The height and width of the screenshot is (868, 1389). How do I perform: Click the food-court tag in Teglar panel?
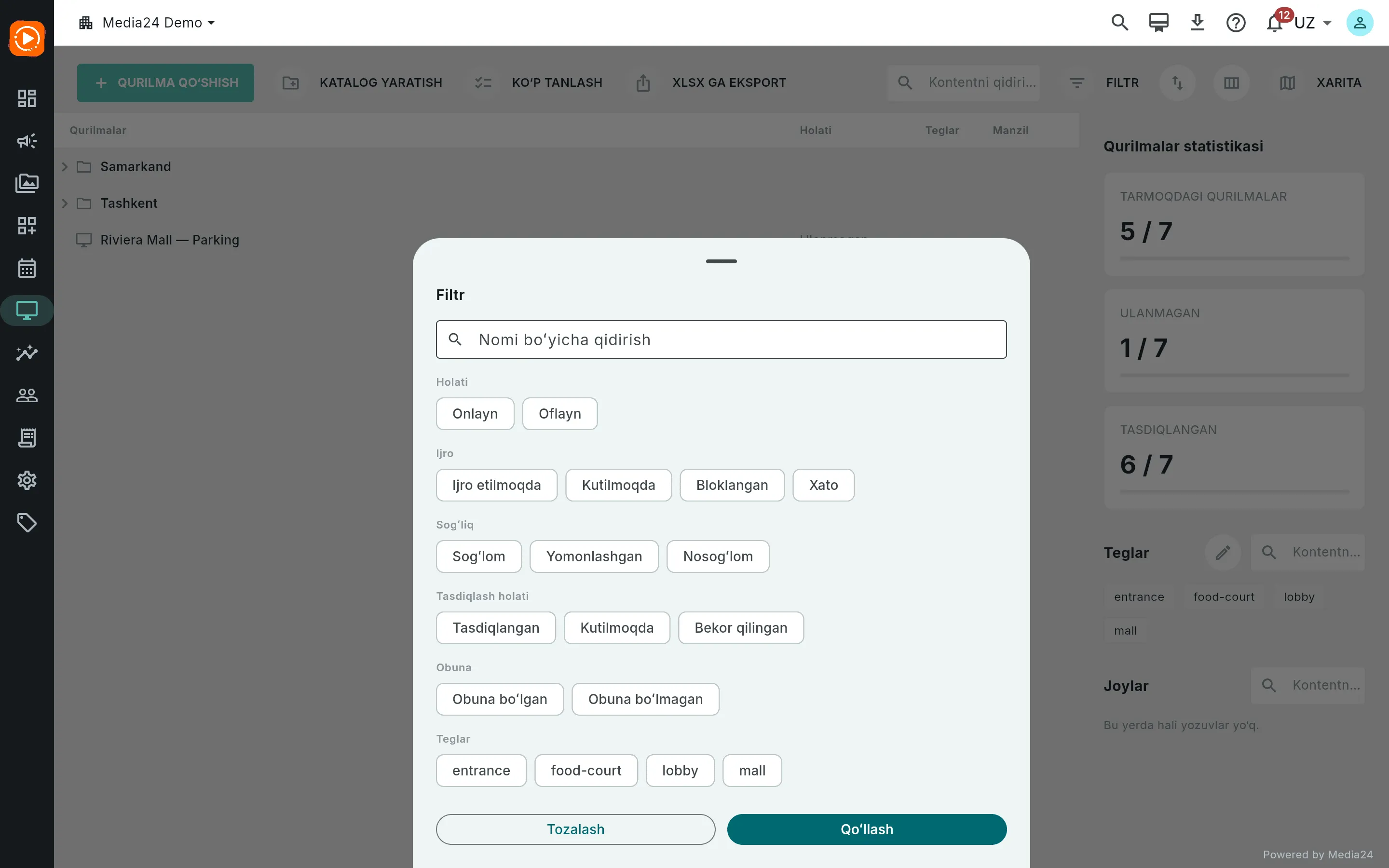pos(1224,597)
